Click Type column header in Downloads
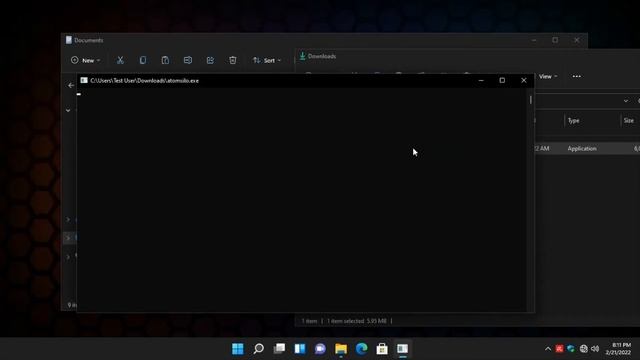The image size is (640, 360). point(573,120)
